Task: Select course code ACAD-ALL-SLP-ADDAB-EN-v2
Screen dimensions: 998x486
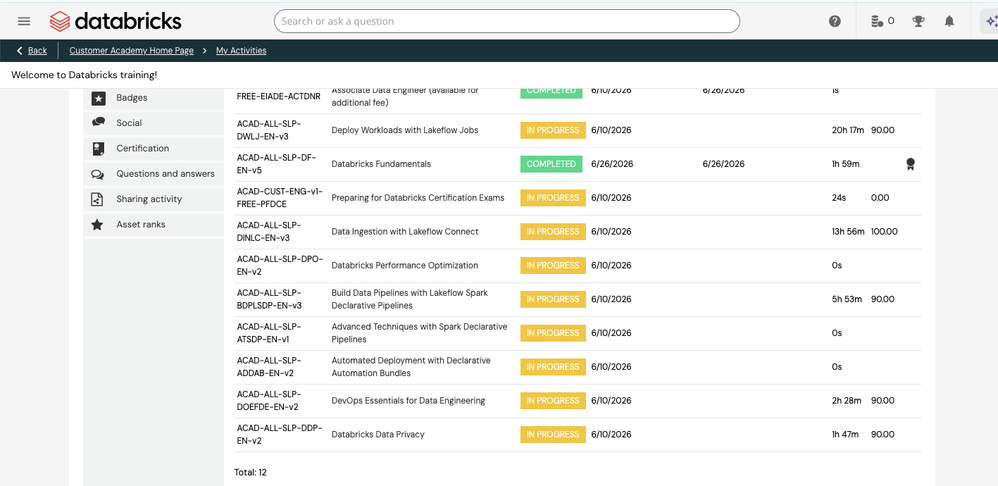Action: pyautogui.click(x=269, y=366)
